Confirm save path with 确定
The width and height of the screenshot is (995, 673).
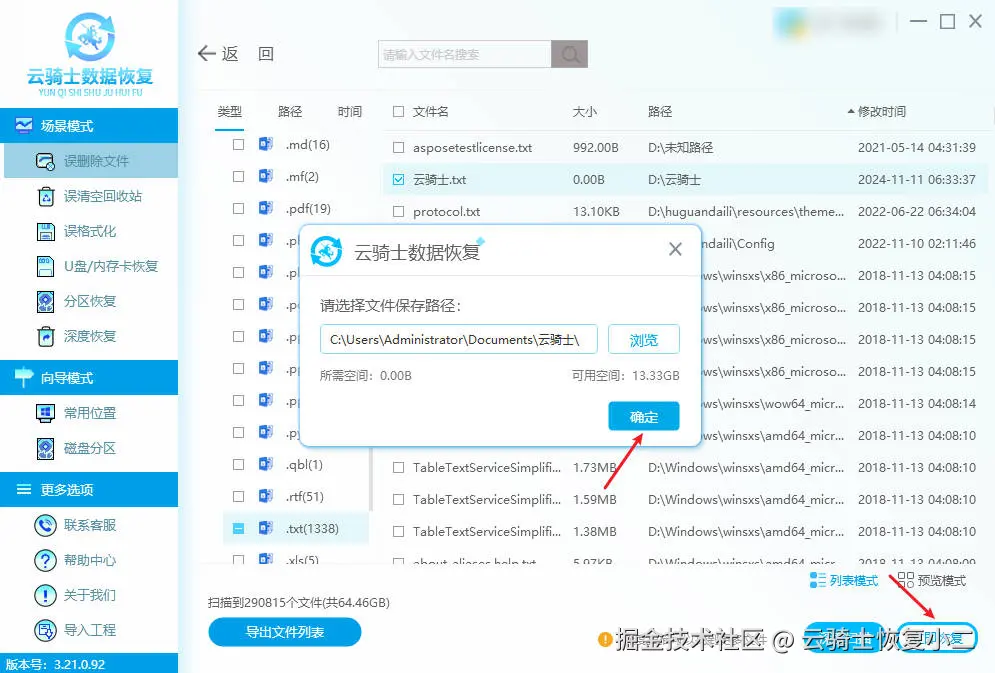point(643,416)
